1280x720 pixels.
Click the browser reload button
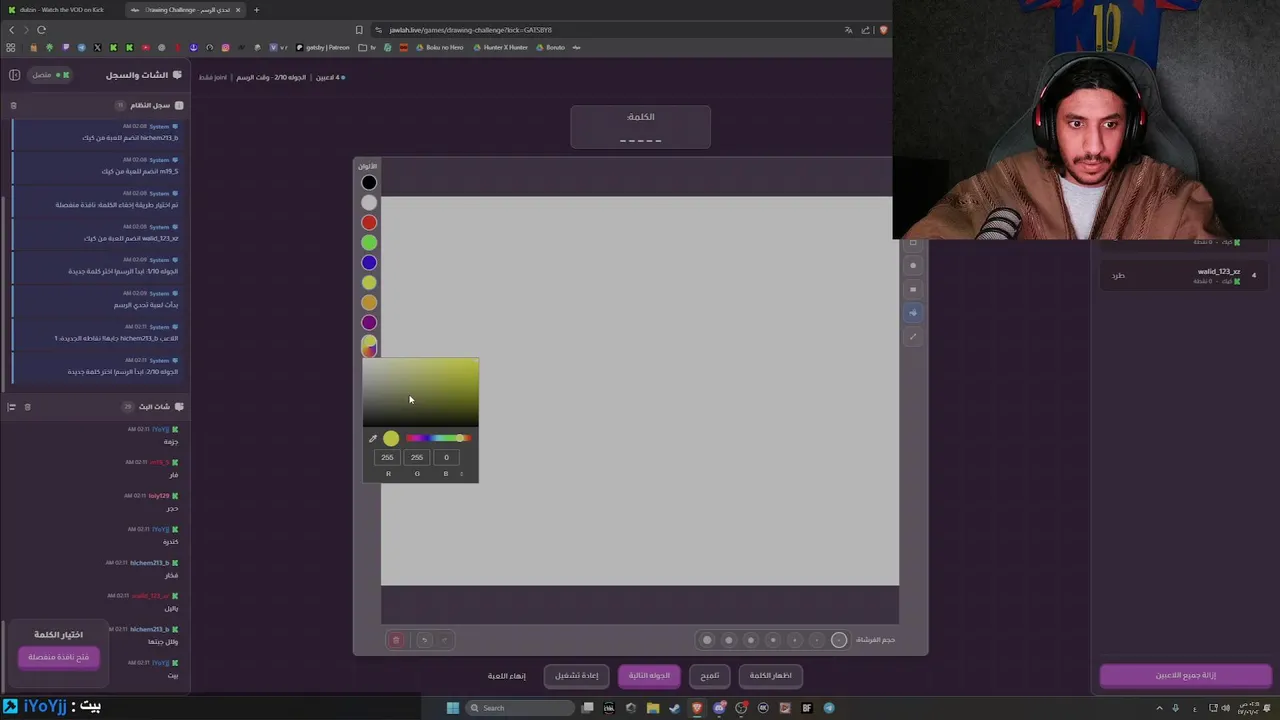(x=41, y=30)
